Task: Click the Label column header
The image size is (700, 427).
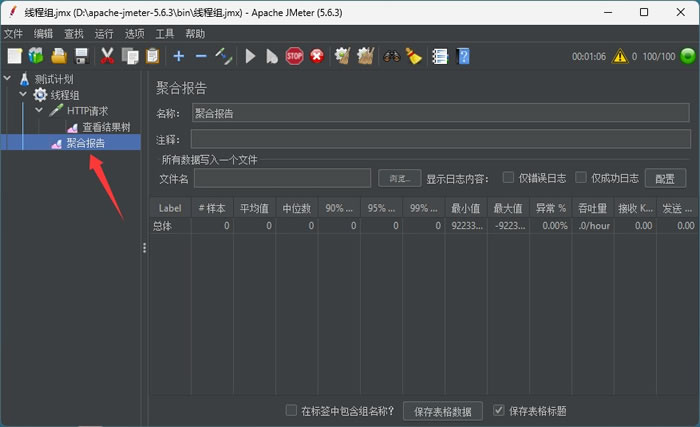Action: click(x=170, y=208)
